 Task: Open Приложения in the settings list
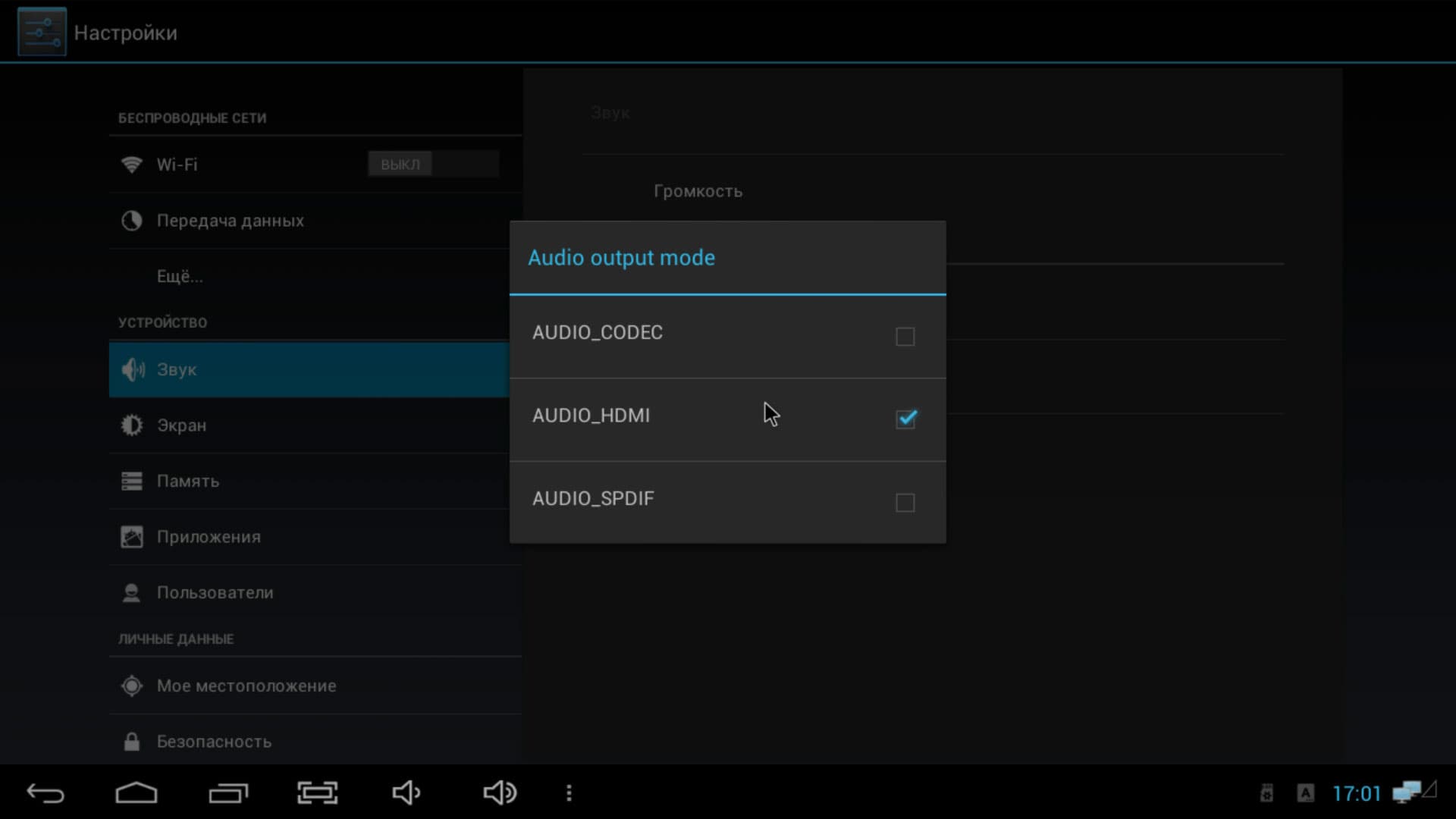(x=209, y=537)
